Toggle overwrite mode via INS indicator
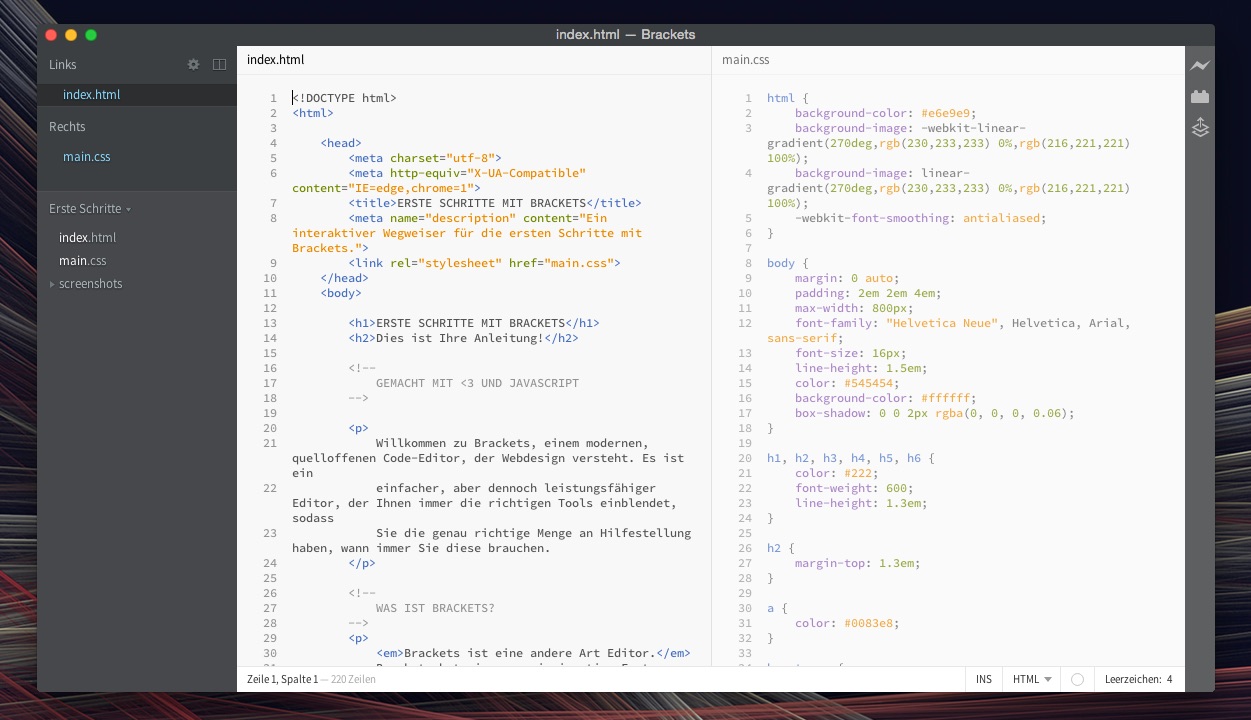This screenshot has height=720, width=1251. pyautogui.click(x=983, y=679)
